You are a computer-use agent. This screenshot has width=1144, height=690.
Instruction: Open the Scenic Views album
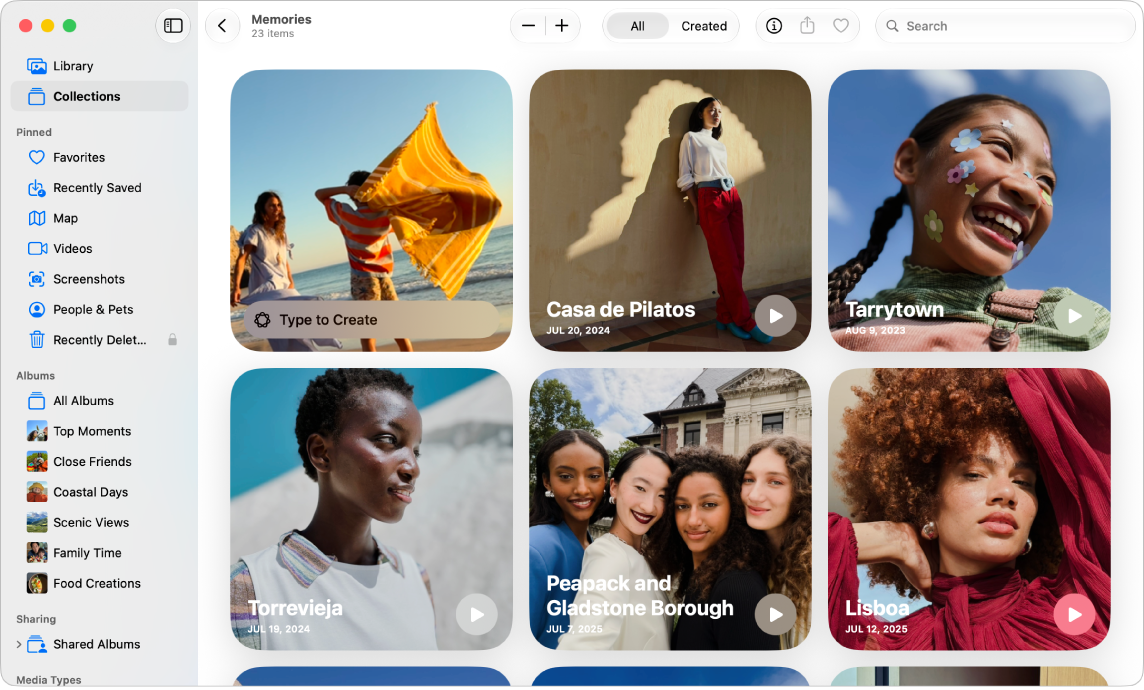pos(99,522)
